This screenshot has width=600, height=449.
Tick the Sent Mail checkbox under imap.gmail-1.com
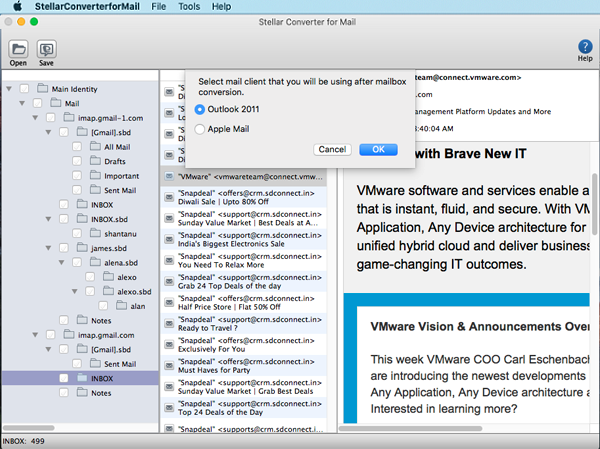(x=77, y=190)
